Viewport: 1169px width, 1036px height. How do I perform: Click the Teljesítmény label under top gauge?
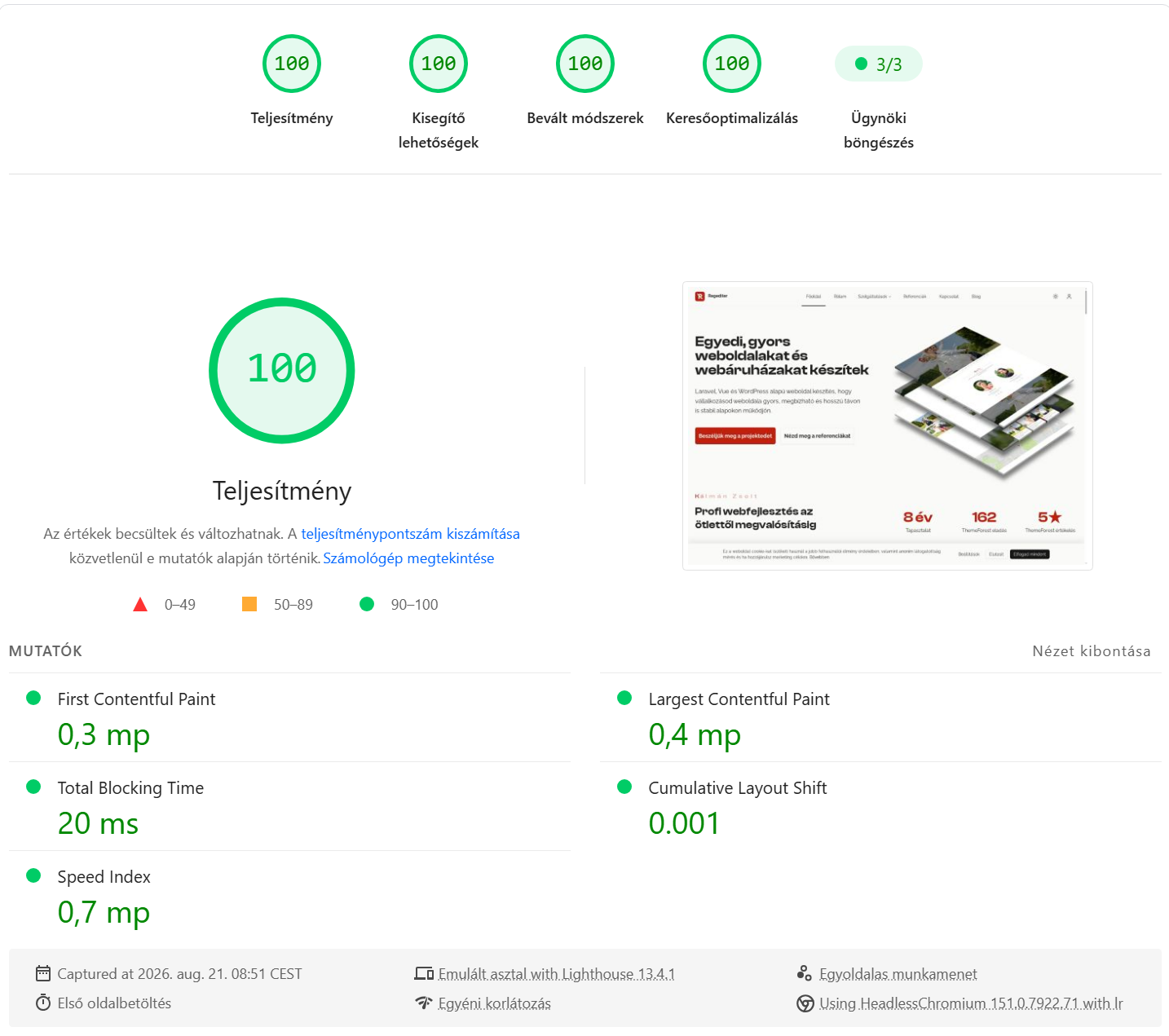pyautogui.click(x=292, y=118)
